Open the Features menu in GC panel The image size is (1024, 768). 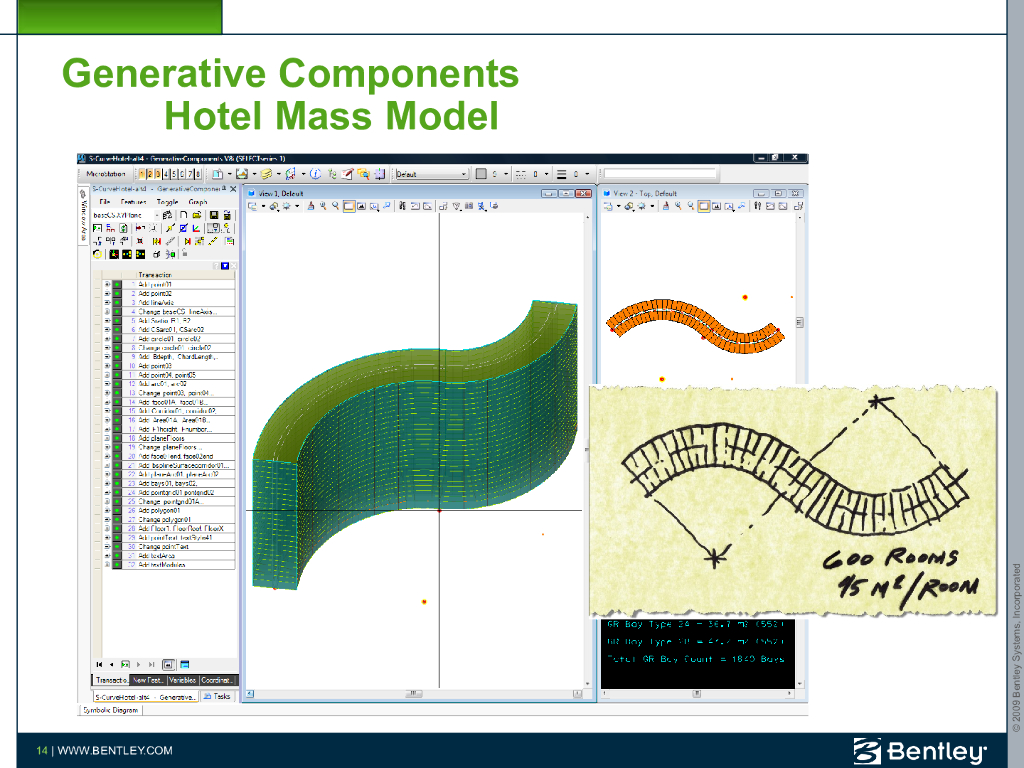pos(134,202)
